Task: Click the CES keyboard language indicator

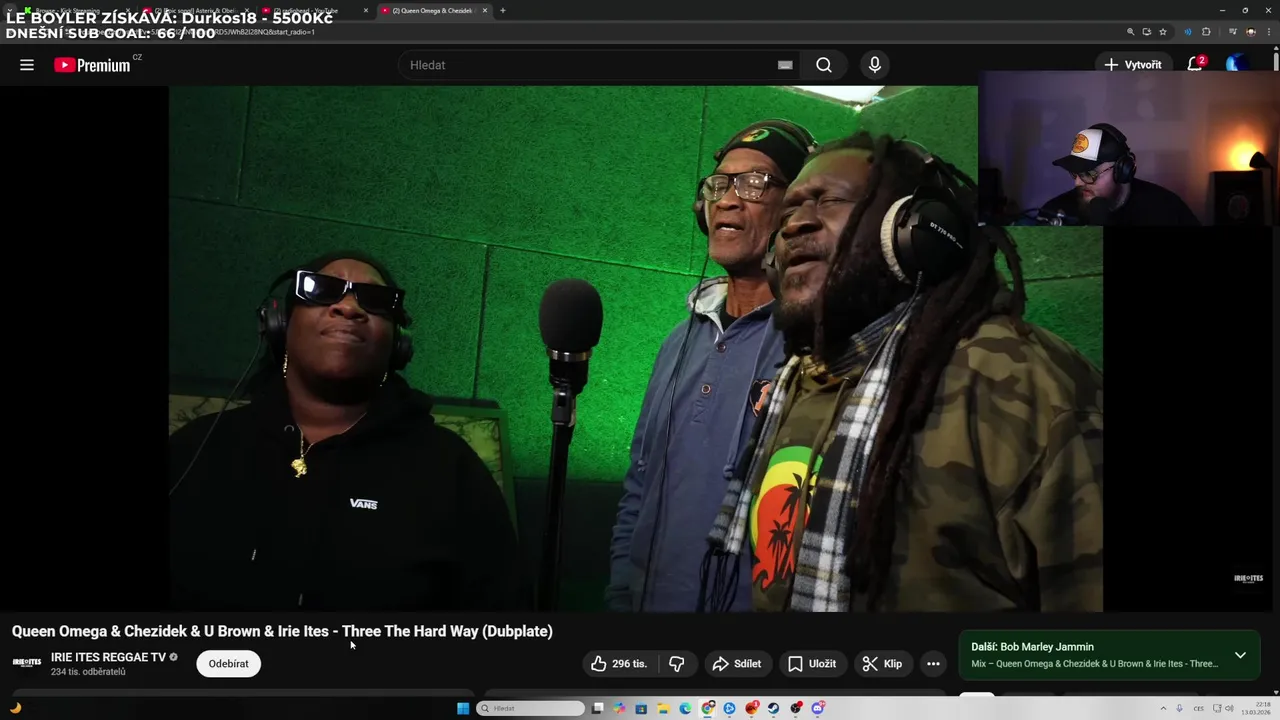Action: (x=1198, y=708)
